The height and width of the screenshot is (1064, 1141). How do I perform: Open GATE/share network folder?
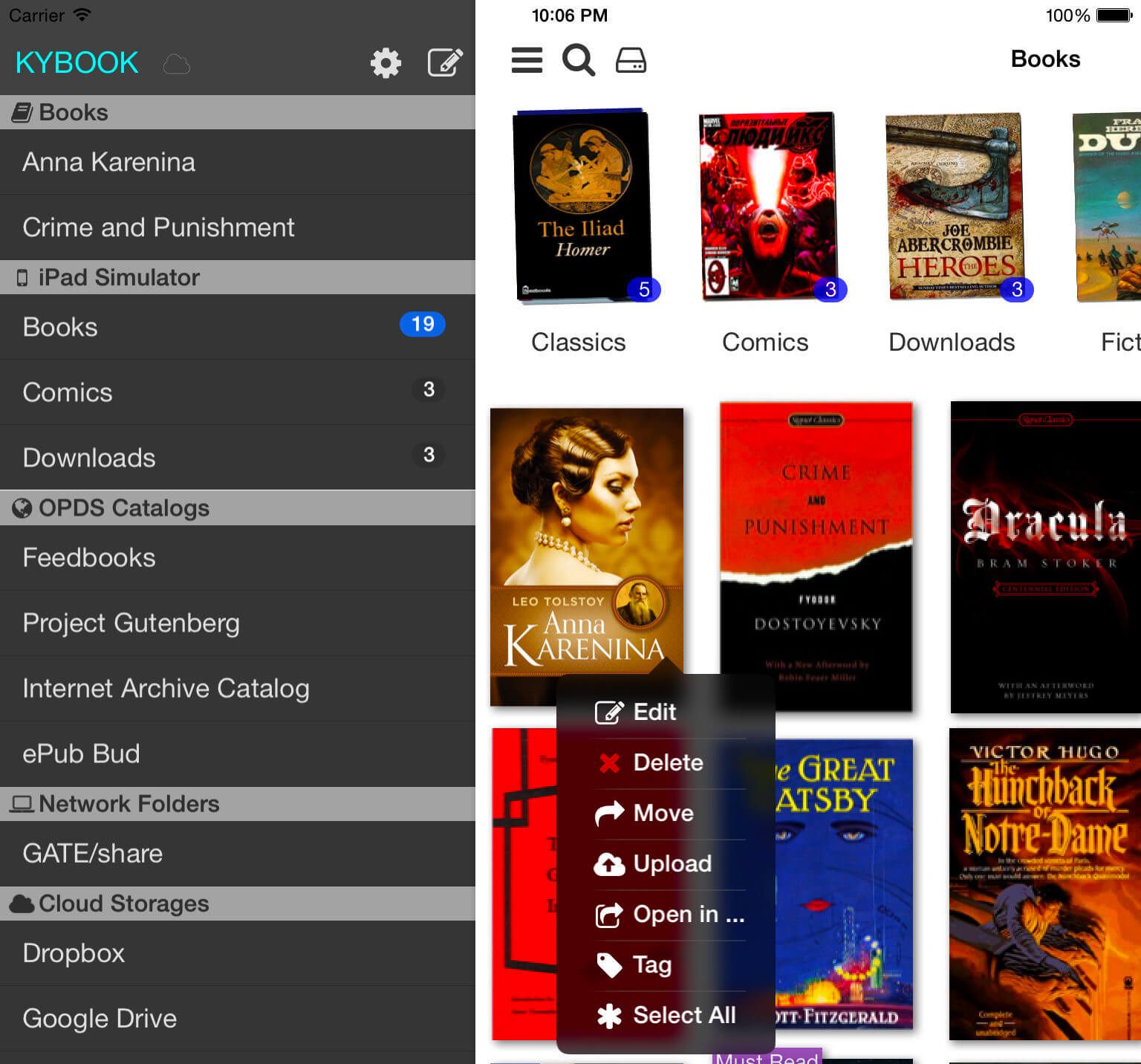point(238,854)
